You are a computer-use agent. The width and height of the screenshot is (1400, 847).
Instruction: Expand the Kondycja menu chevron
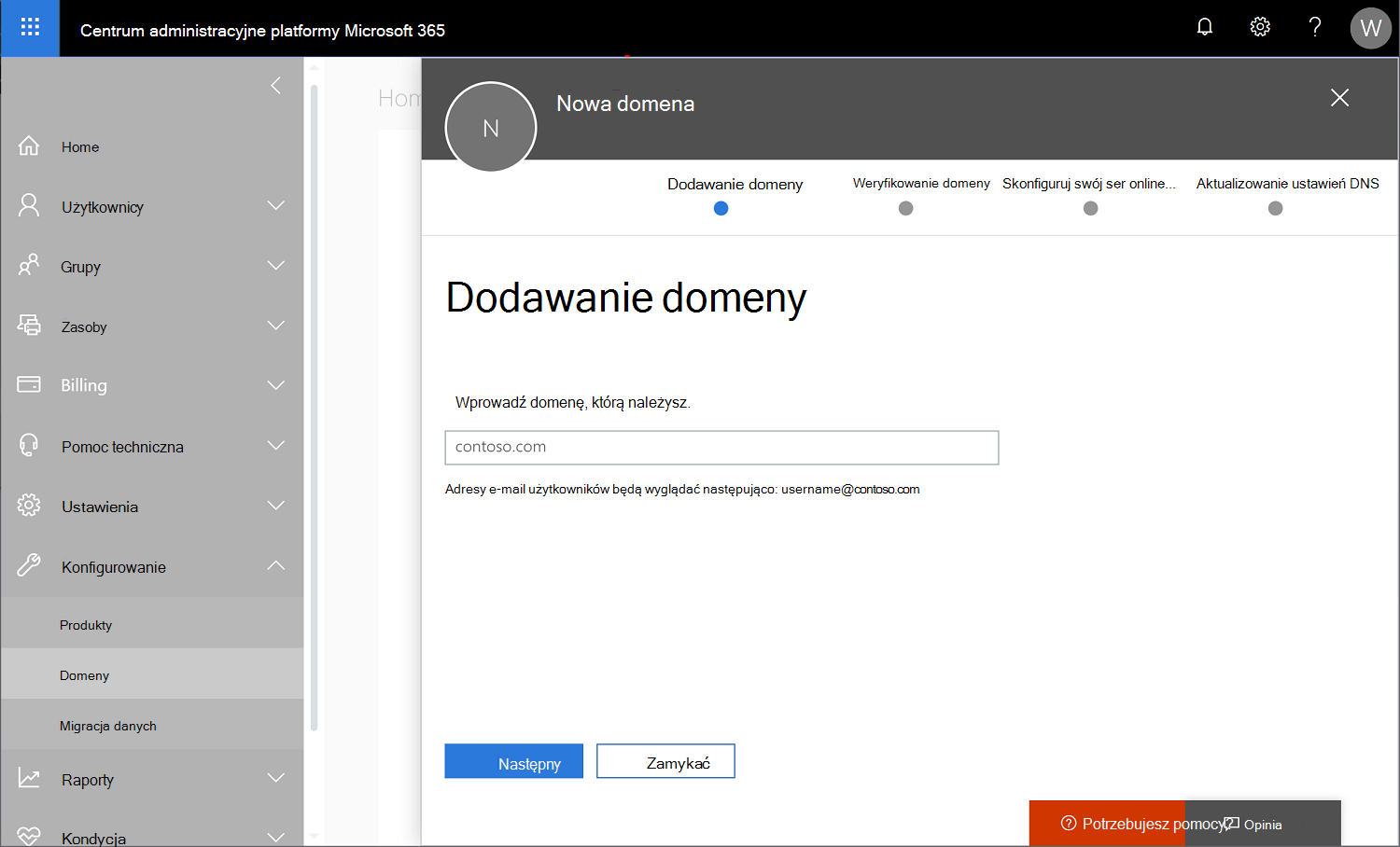[x=276, y=837]
